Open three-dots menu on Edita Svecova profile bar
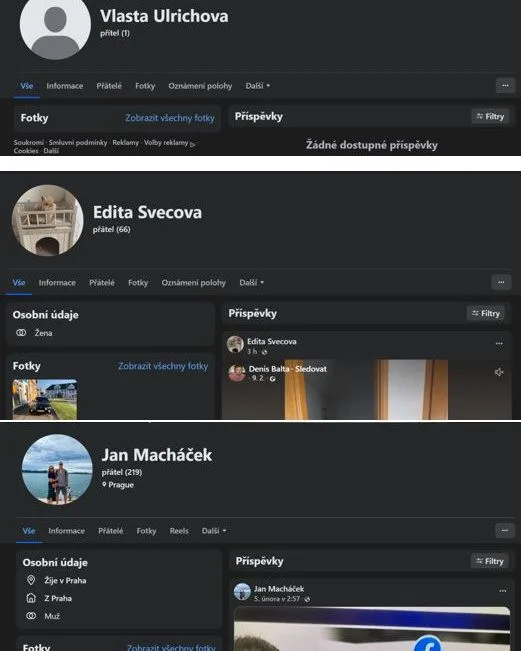The height and width of the screenshot is (651, 521). click(x=501, y=282)
